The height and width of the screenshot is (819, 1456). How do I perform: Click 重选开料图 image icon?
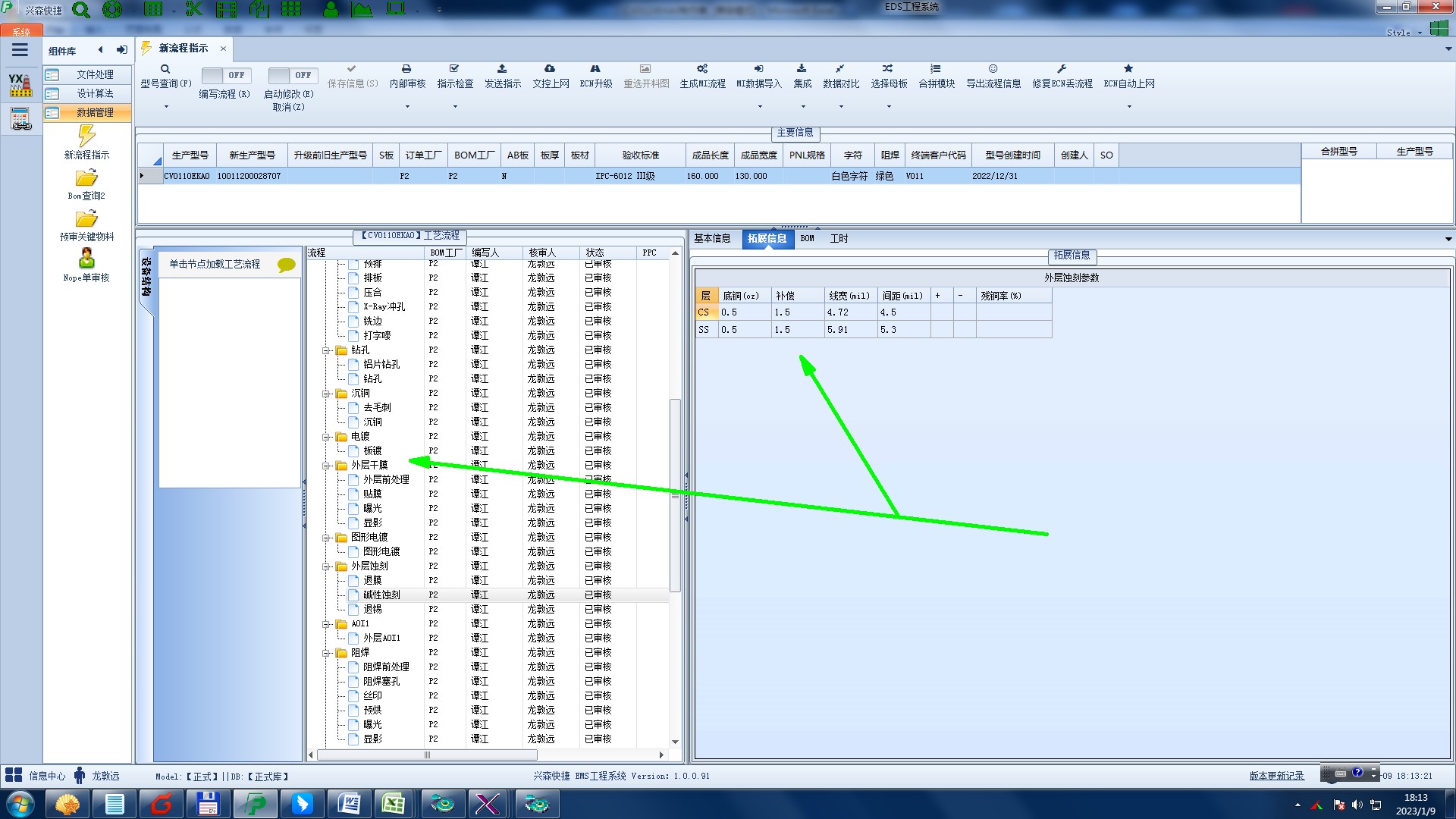645,69
